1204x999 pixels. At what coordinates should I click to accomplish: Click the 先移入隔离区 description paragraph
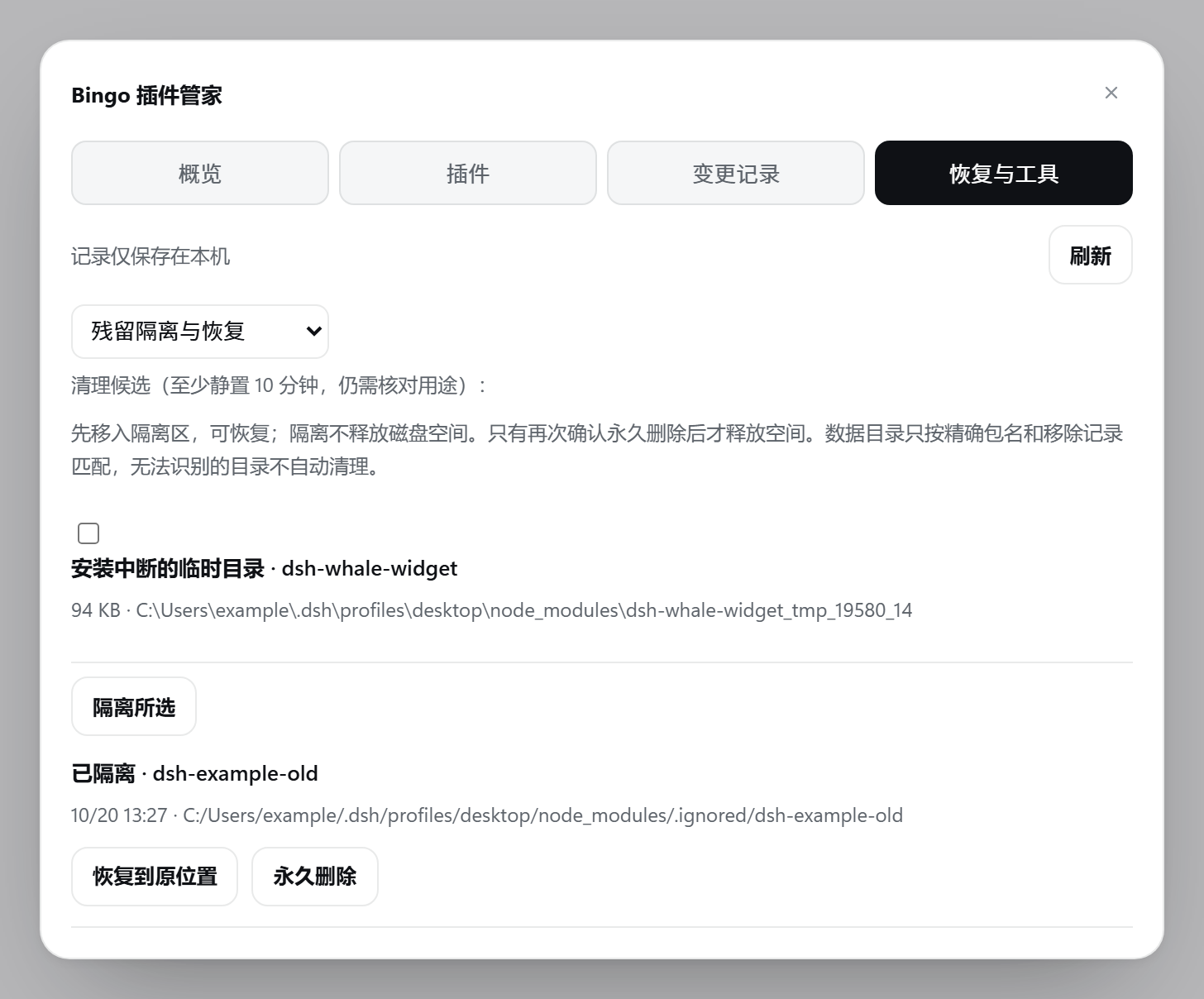(x=597, y=450)
